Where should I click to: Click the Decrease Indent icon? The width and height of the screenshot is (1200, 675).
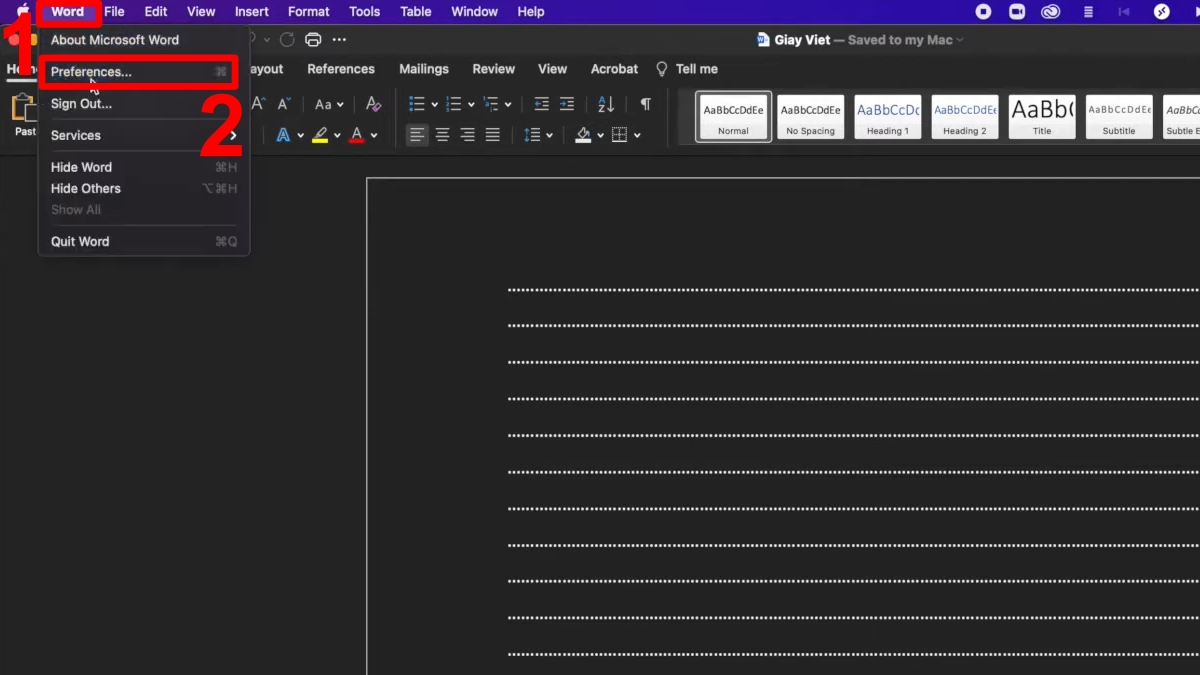(x=542, y=104)
